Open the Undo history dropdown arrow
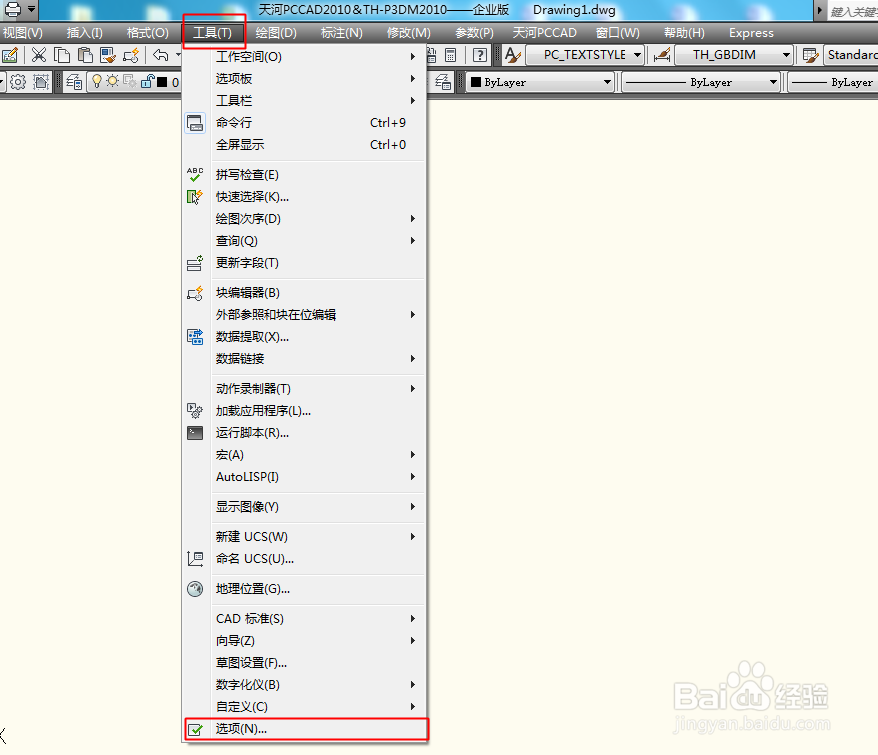Viewport: 878px width, 755px height. [178, 55]
